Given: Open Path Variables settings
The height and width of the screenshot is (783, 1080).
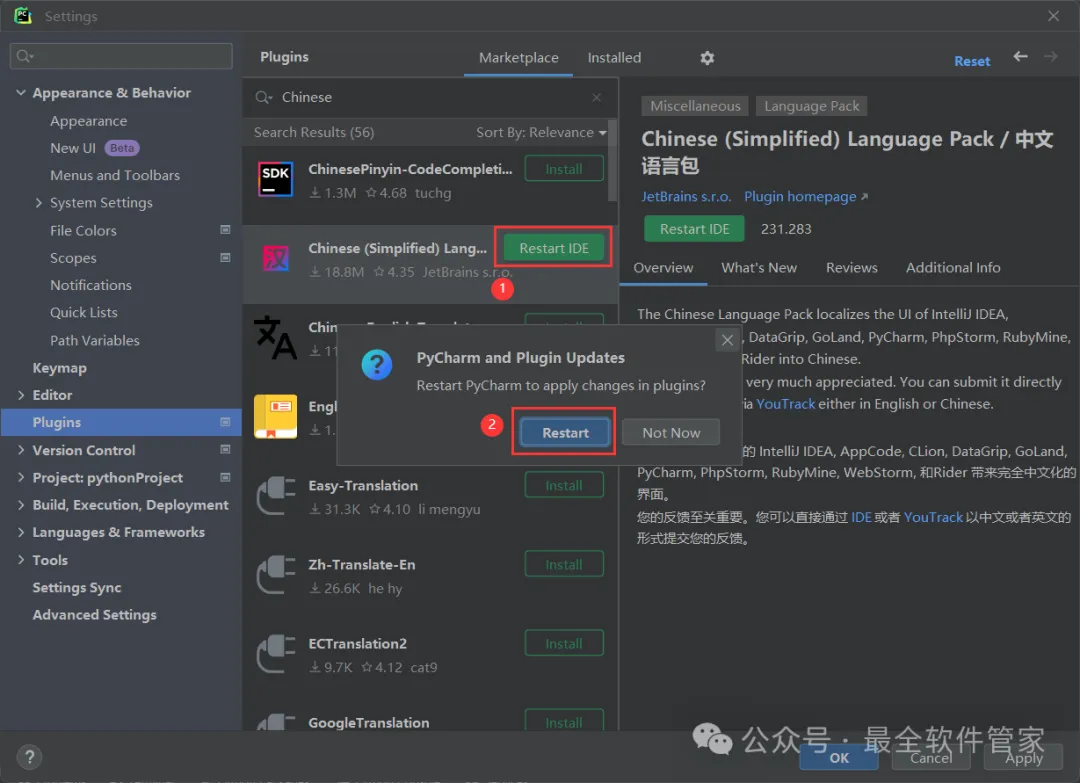Looking at the screenshot, I should click(94, 340).
